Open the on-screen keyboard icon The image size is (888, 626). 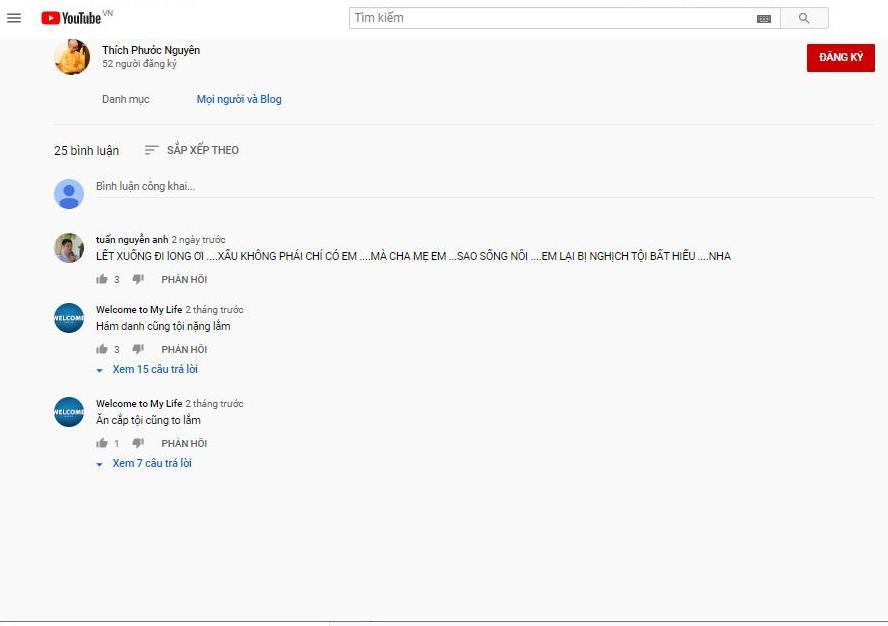coord(764,18)
